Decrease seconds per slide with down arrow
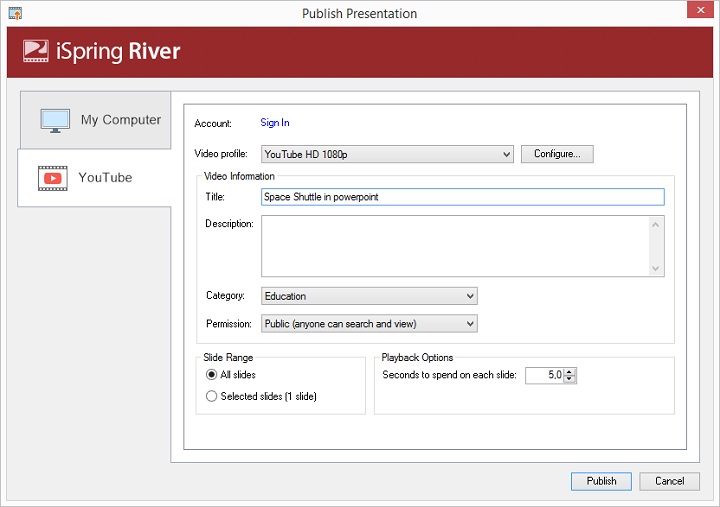This screenshot has height=507, width=720. coord(569,379)
